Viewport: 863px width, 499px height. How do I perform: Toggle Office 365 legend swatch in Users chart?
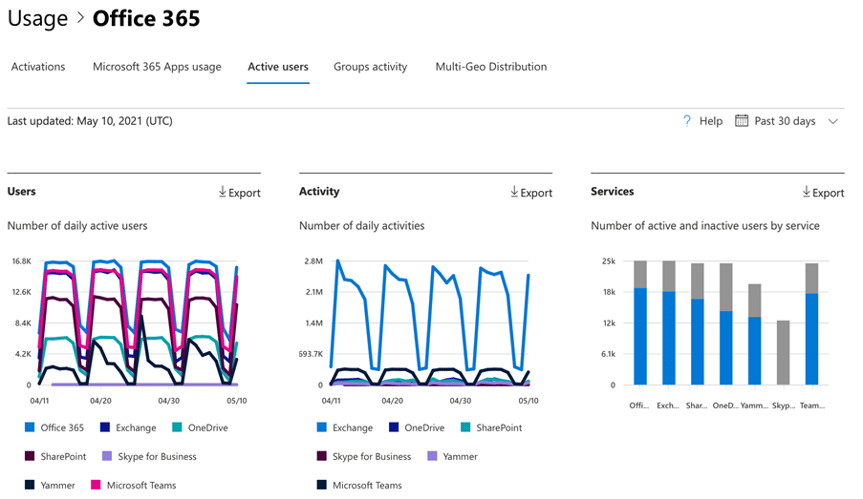(30, 427)
